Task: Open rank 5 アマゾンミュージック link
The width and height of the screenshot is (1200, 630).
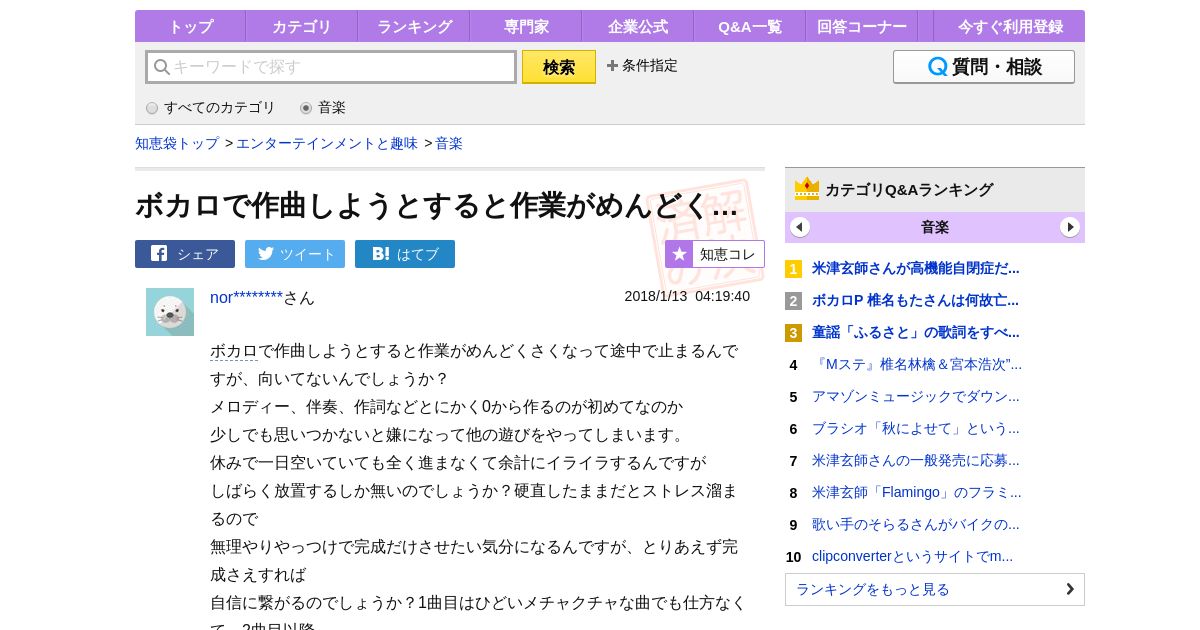Action: pos(916,396)
